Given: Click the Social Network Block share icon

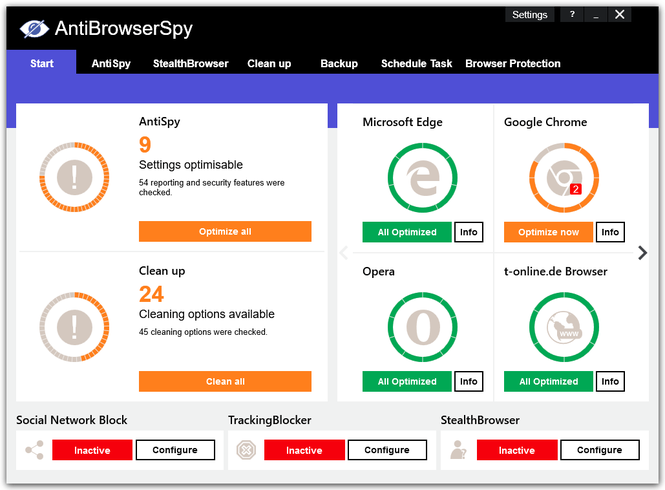Looking at the screenshot, I should [x=34, y=450].
